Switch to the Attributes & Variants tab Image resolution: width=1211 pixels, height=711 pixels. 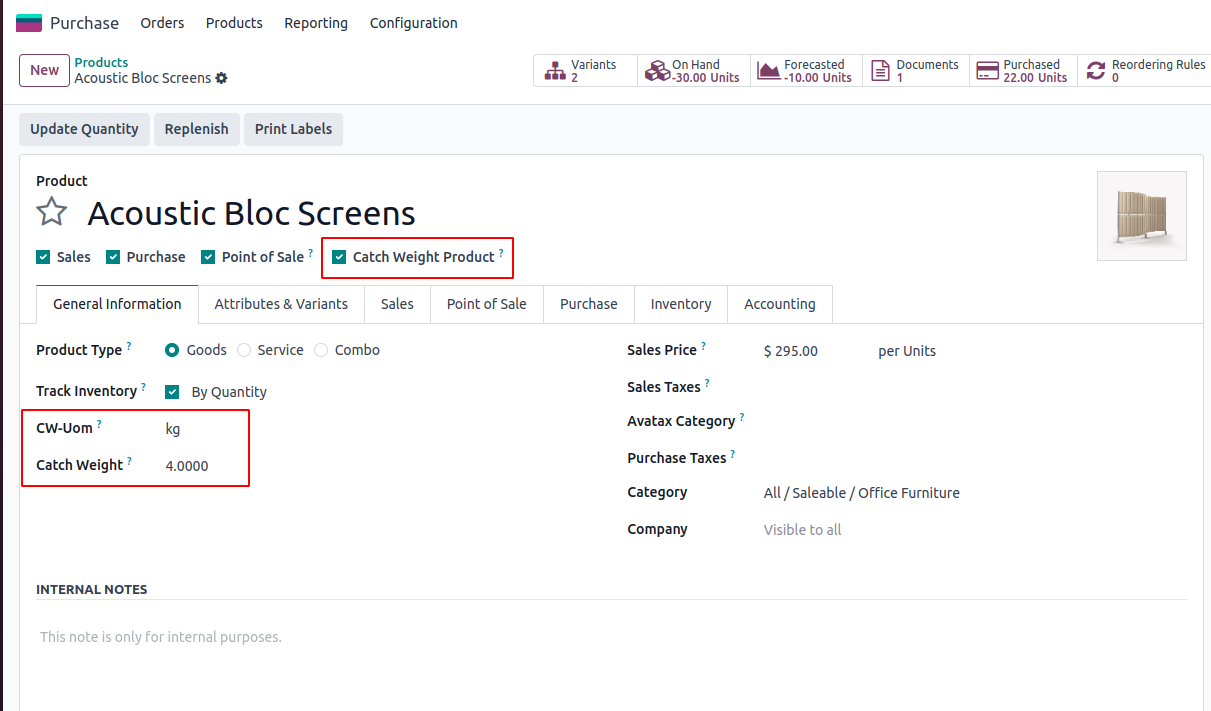[x=281, y=304]
